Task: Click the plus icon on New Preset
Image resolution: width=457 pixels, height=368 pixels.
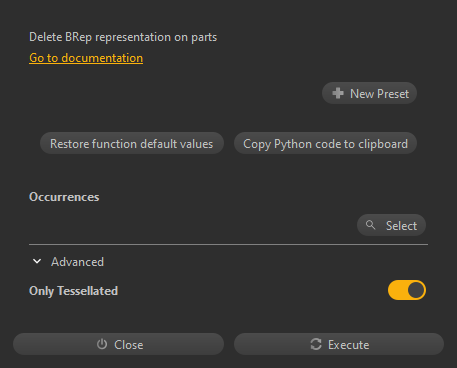Action: coord(338,93)
